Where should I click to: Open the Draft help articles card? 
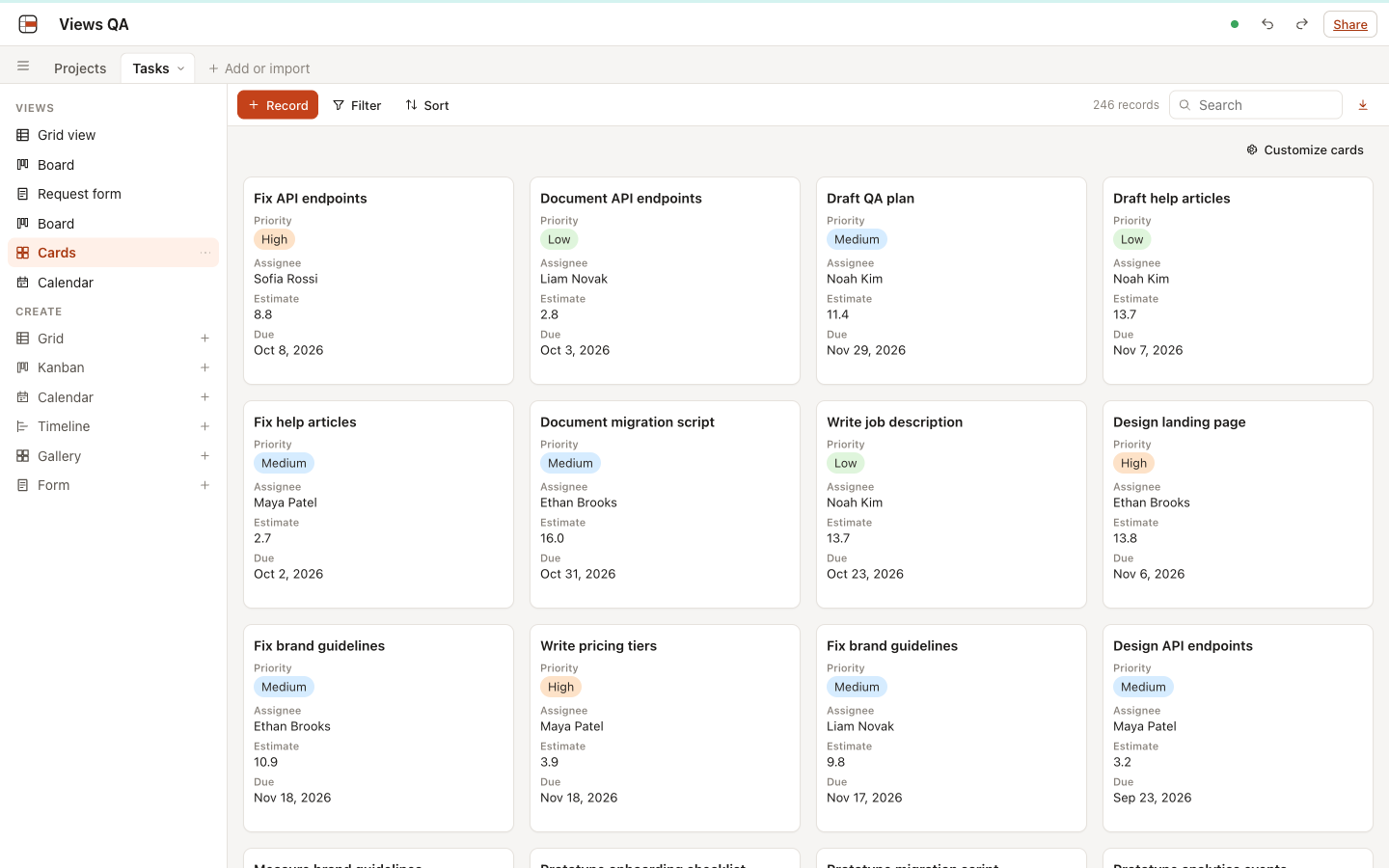click(x=1238, y=281)
